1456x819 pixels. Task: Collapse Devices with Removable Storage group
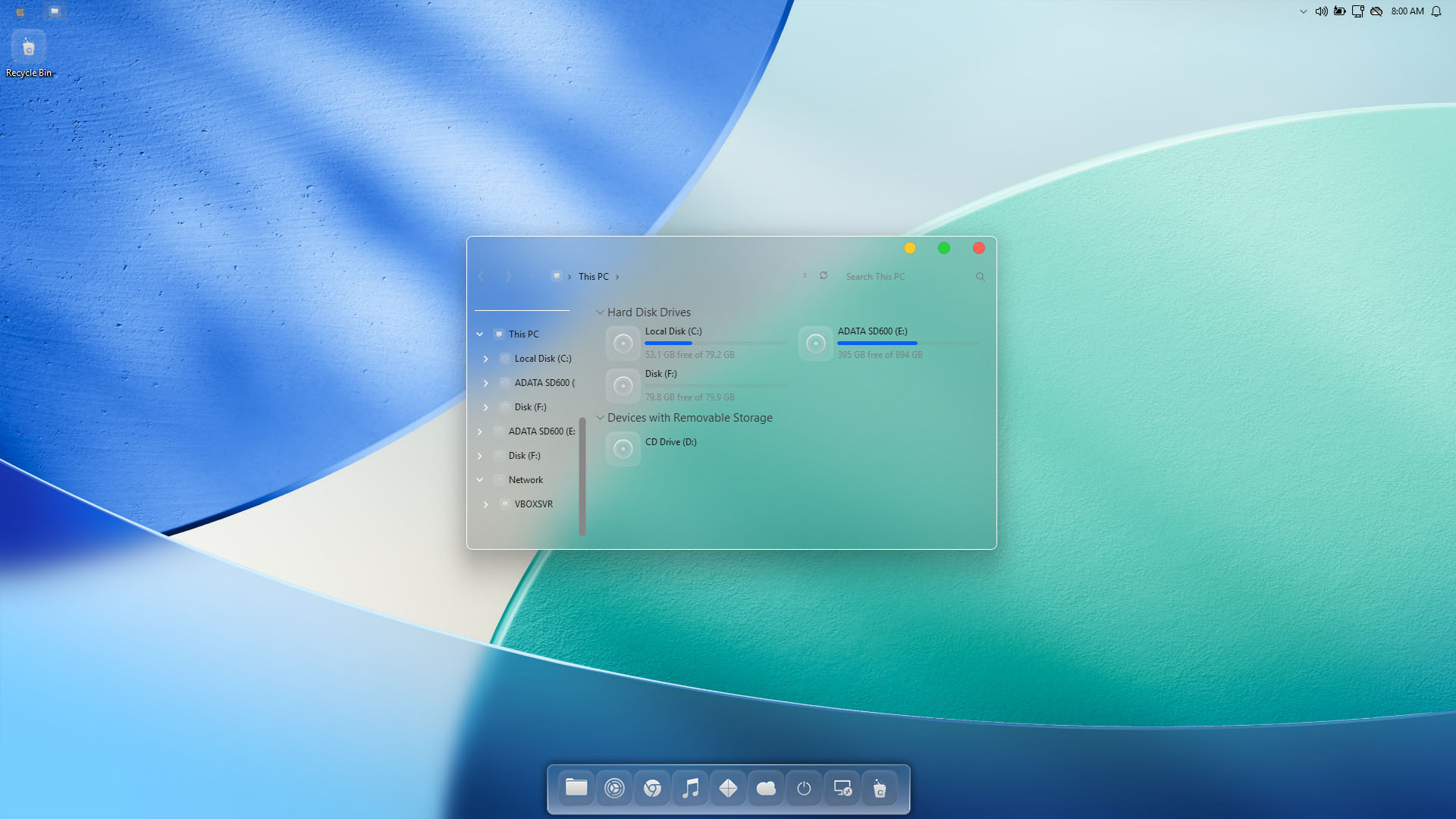(600, 418)
